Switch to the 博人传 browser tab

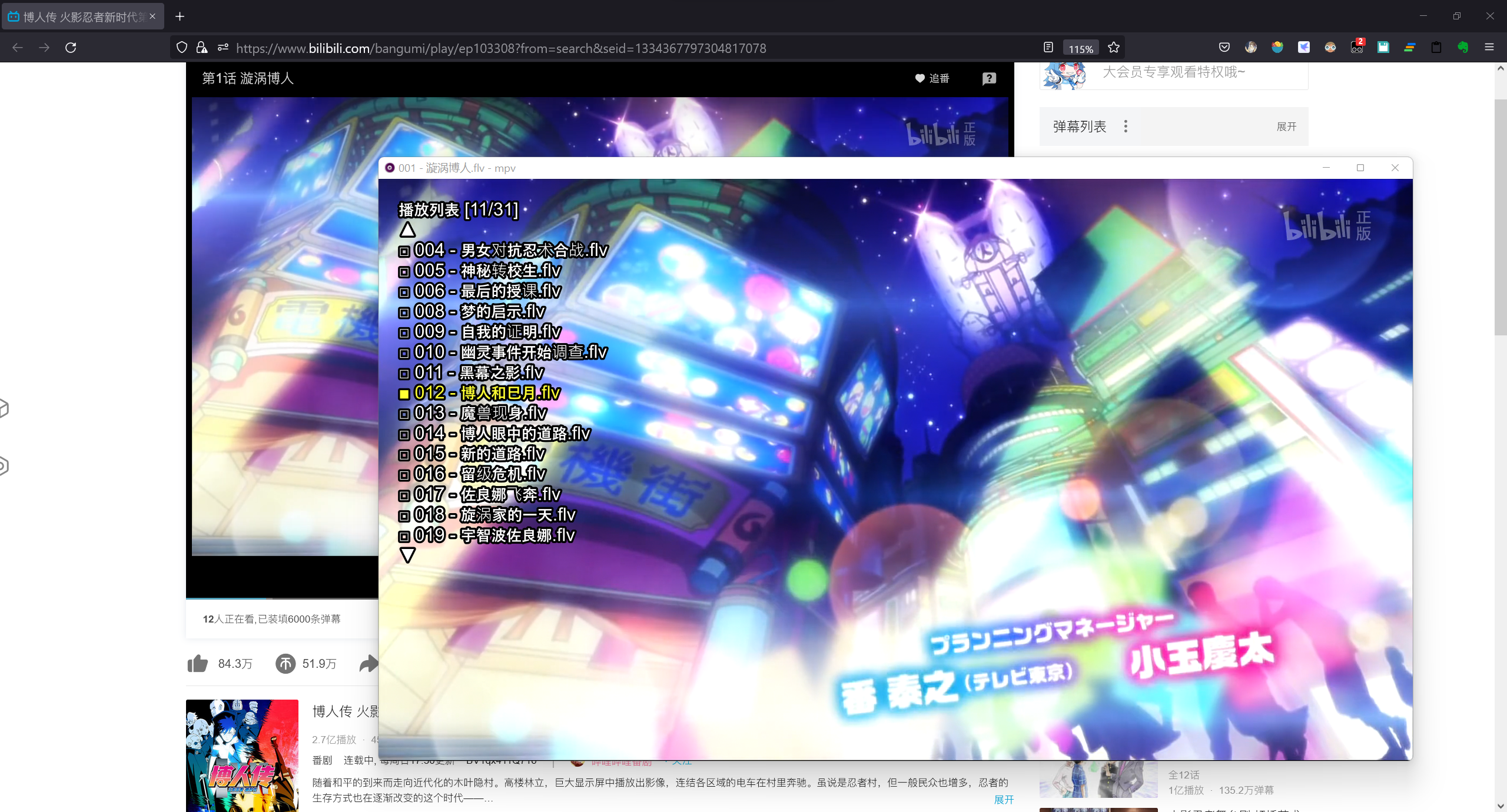click(82, 16)
